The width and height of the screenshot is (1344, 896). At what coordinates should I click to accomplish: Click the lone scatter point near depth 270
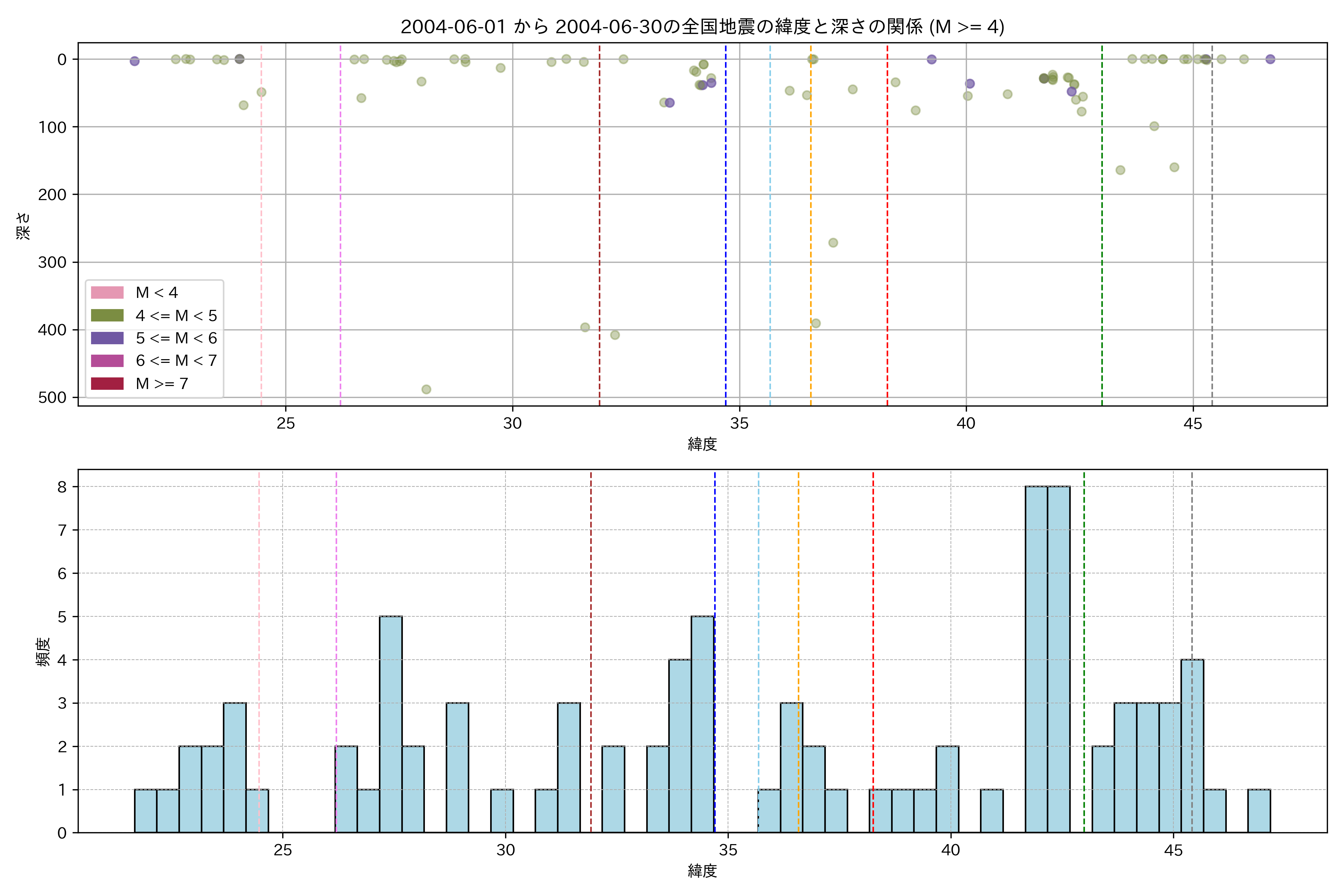tap(833, 243)
